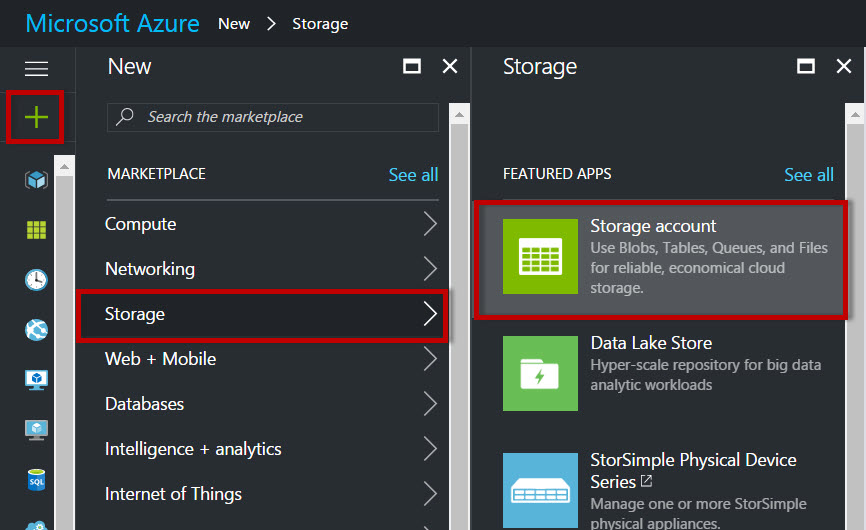Close the Storage blade
This screenshot has width=866, height=530.
pyautogui.click(x=844, y=66)
